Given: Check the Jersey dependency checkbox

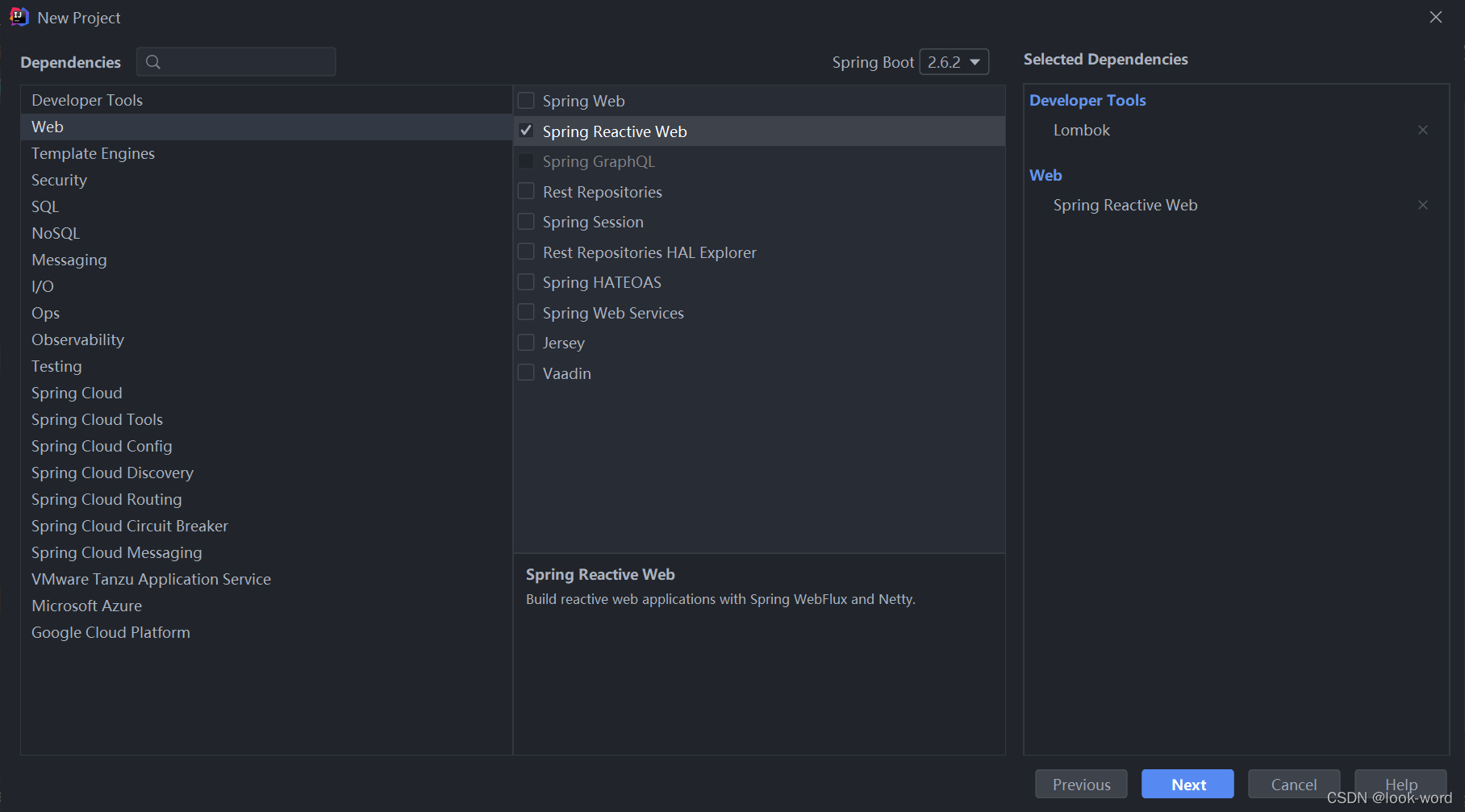Looking at the screenshot, I should [526, 343].
